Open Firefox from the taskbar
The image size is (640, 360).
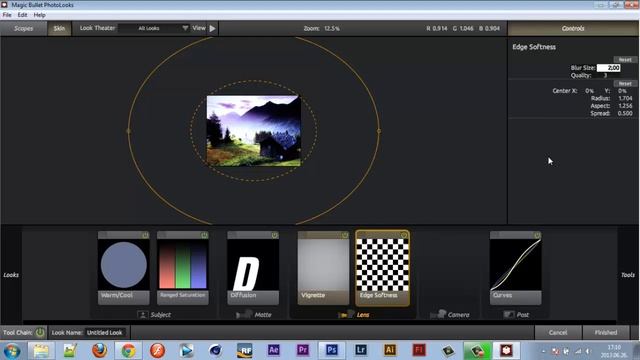(x=99, y=351)
